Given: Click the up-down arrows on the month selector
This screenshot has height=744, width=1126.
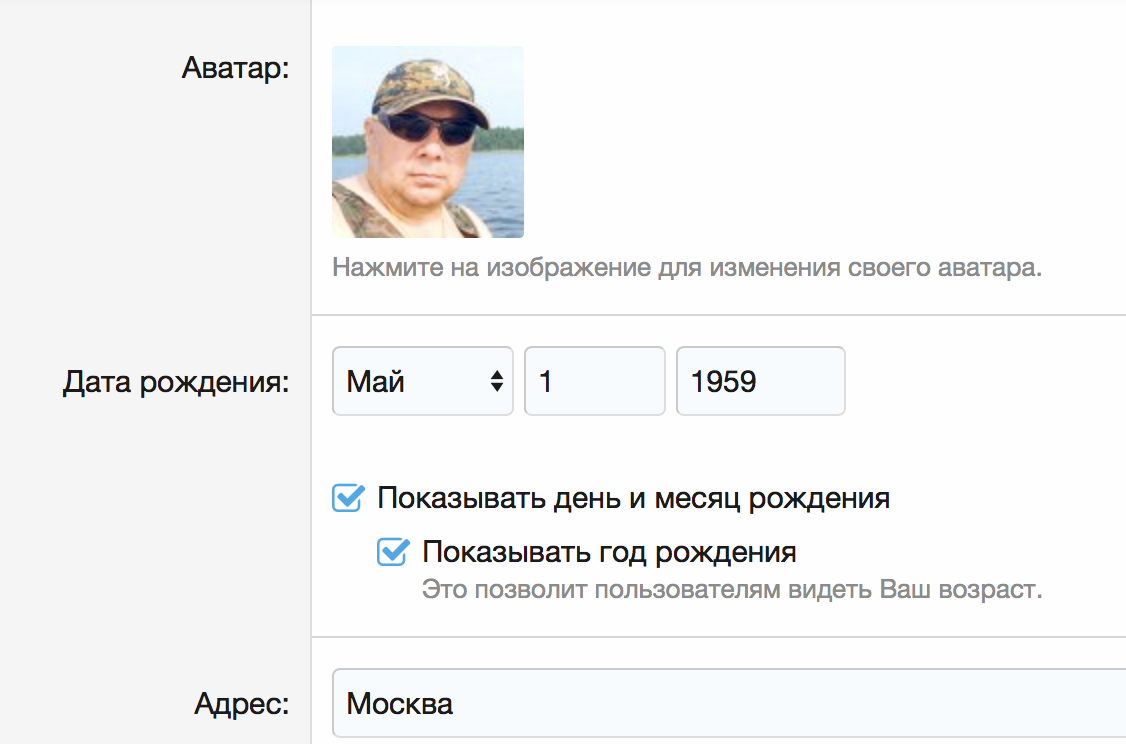Looking at the screenshot, I should tap(496, 381).
